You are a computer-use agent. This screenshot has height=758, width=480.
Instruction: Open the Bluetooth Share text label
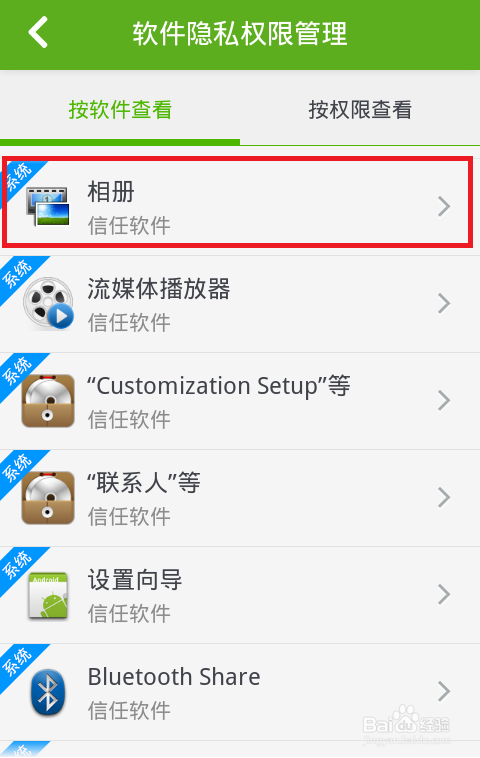174,677
